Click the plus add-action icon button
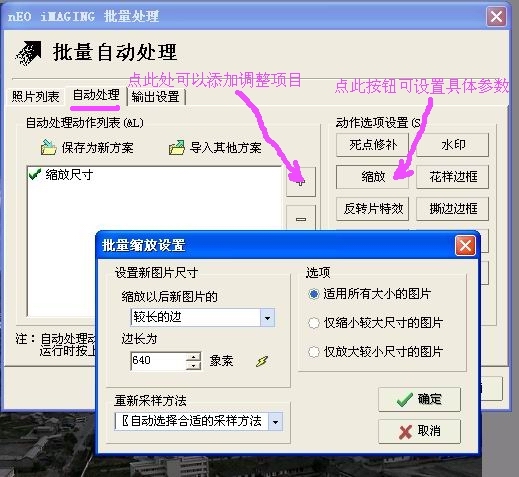Image resolution: width=519 pixels, height=477 pixels. point(301,182)
